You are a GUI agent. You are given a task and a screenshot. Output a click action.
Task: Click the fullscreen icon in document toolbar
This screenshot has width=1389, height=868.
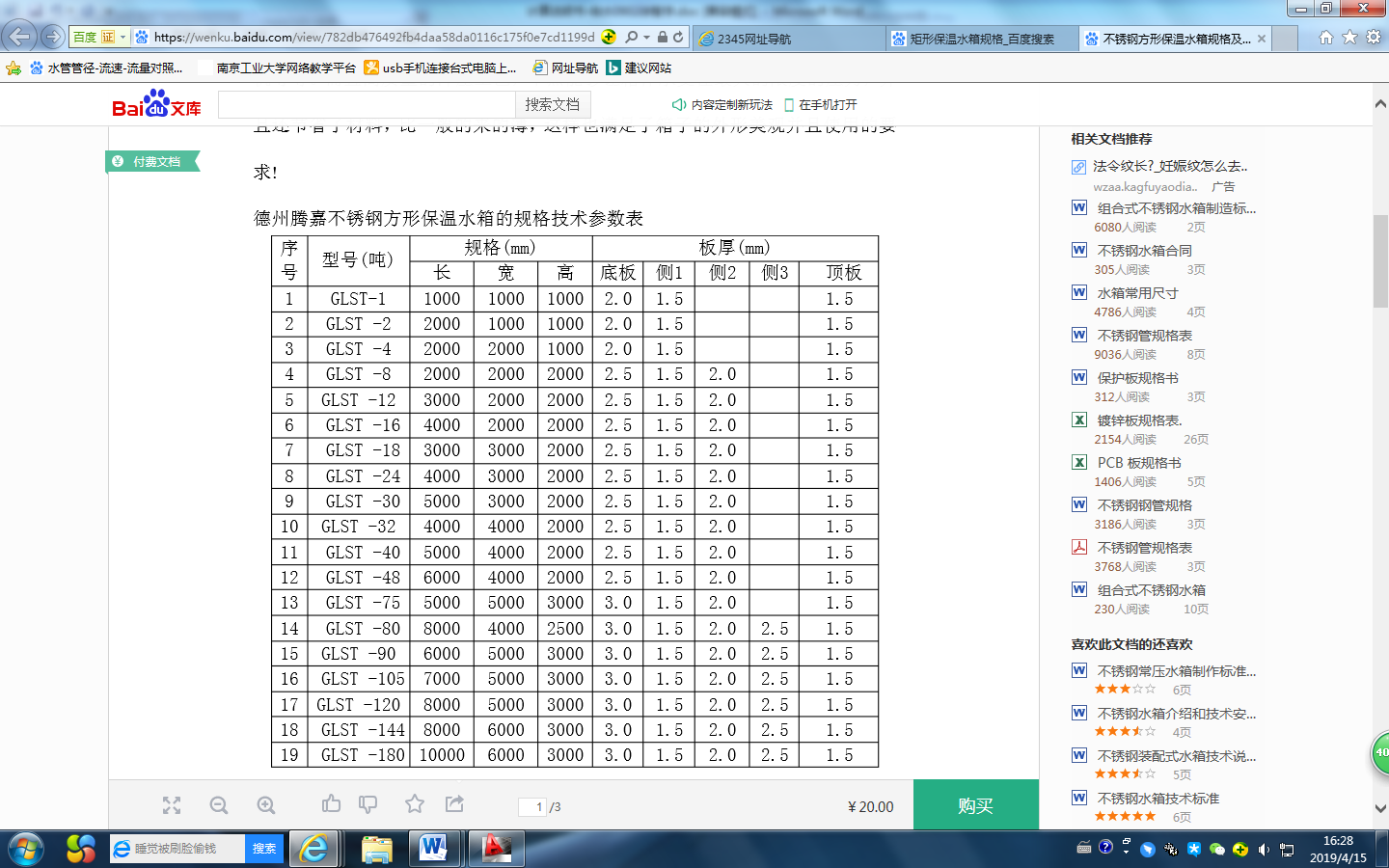pyautogui.click(x=172, y=805)
